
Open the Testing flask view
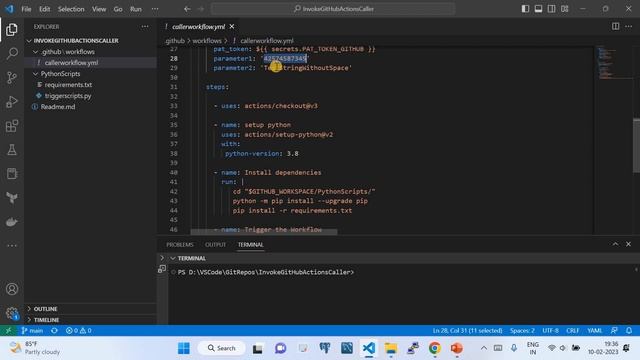pos(12,150)
